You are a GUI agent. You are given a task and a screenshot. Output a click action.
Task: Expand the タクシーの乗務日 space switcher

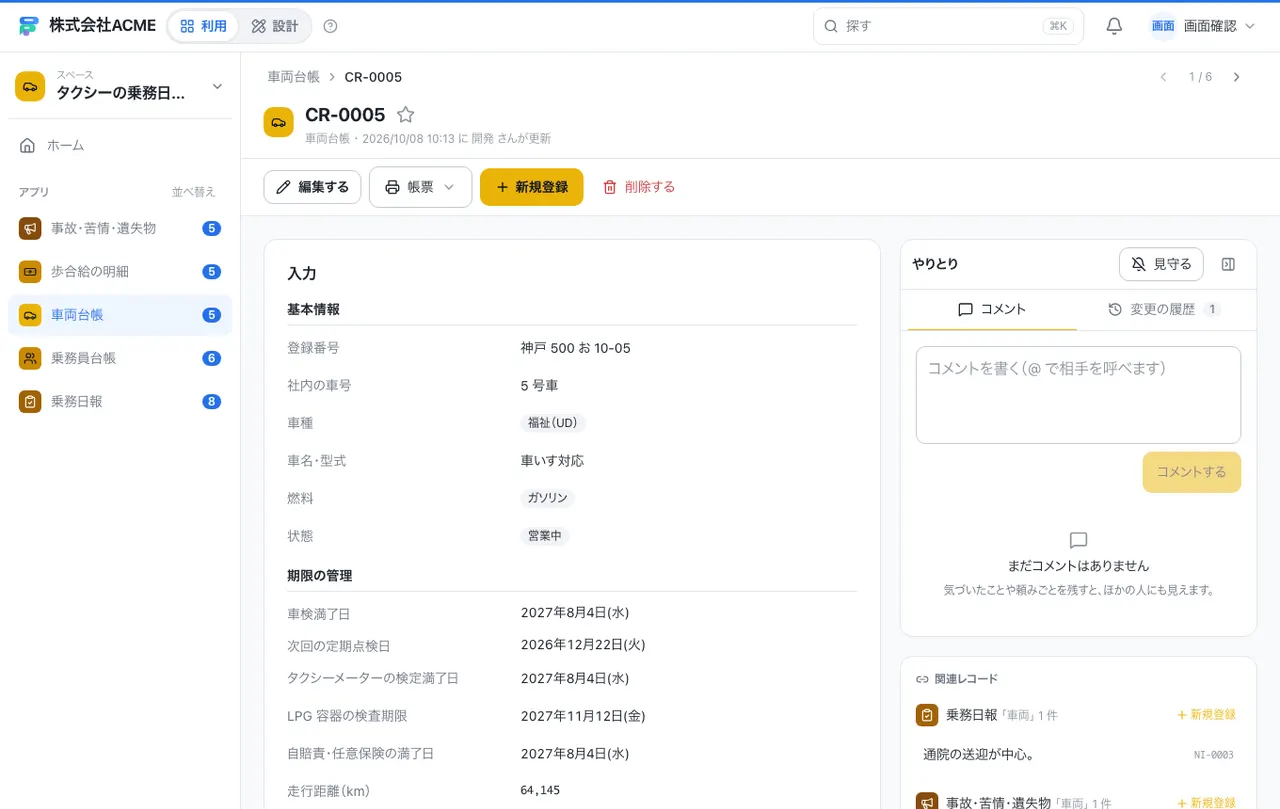click(x=120, y=87)
